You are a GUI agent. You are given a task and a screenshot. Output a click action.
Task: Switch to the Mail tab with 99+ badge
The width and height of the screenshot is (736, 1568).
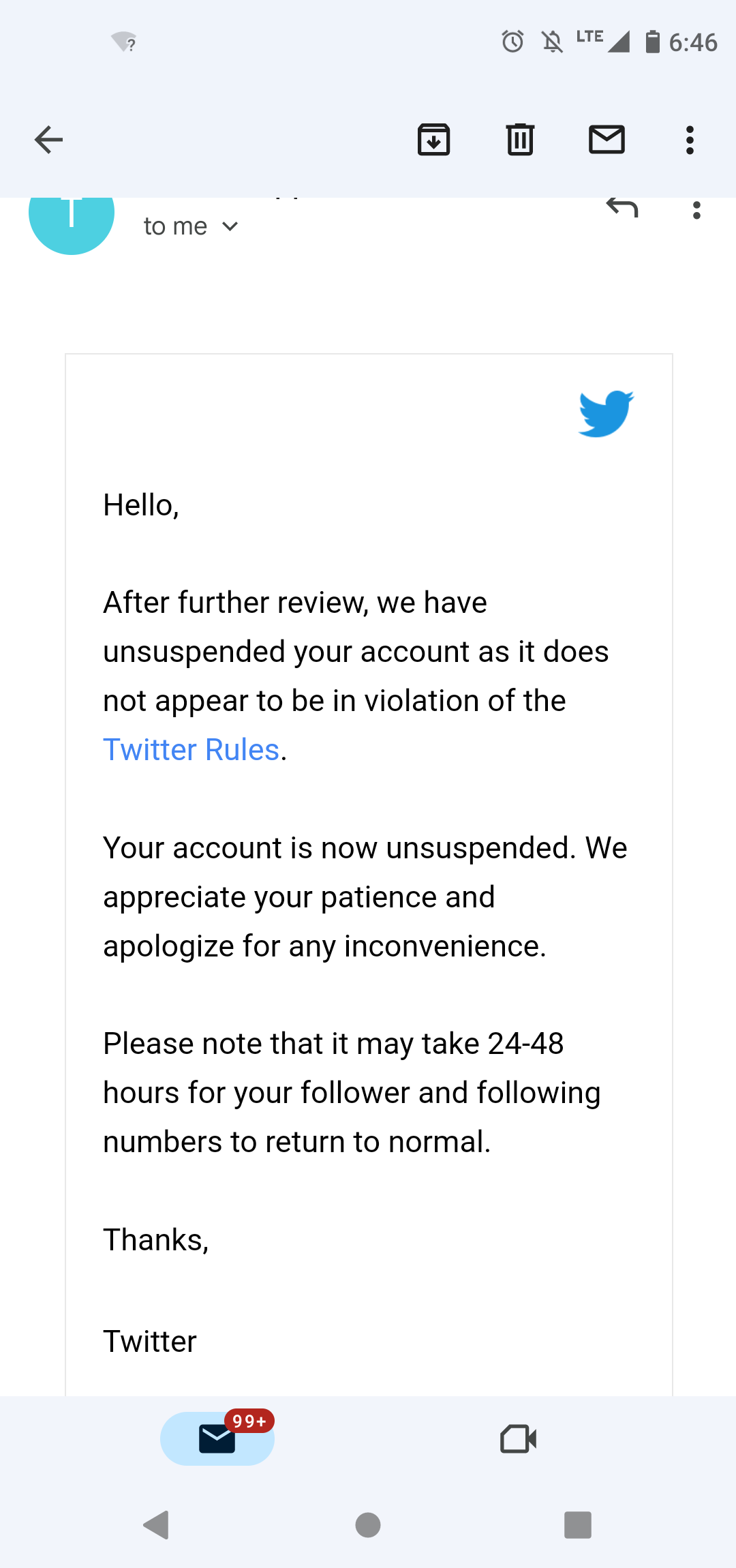click(x=217, y=1438)
